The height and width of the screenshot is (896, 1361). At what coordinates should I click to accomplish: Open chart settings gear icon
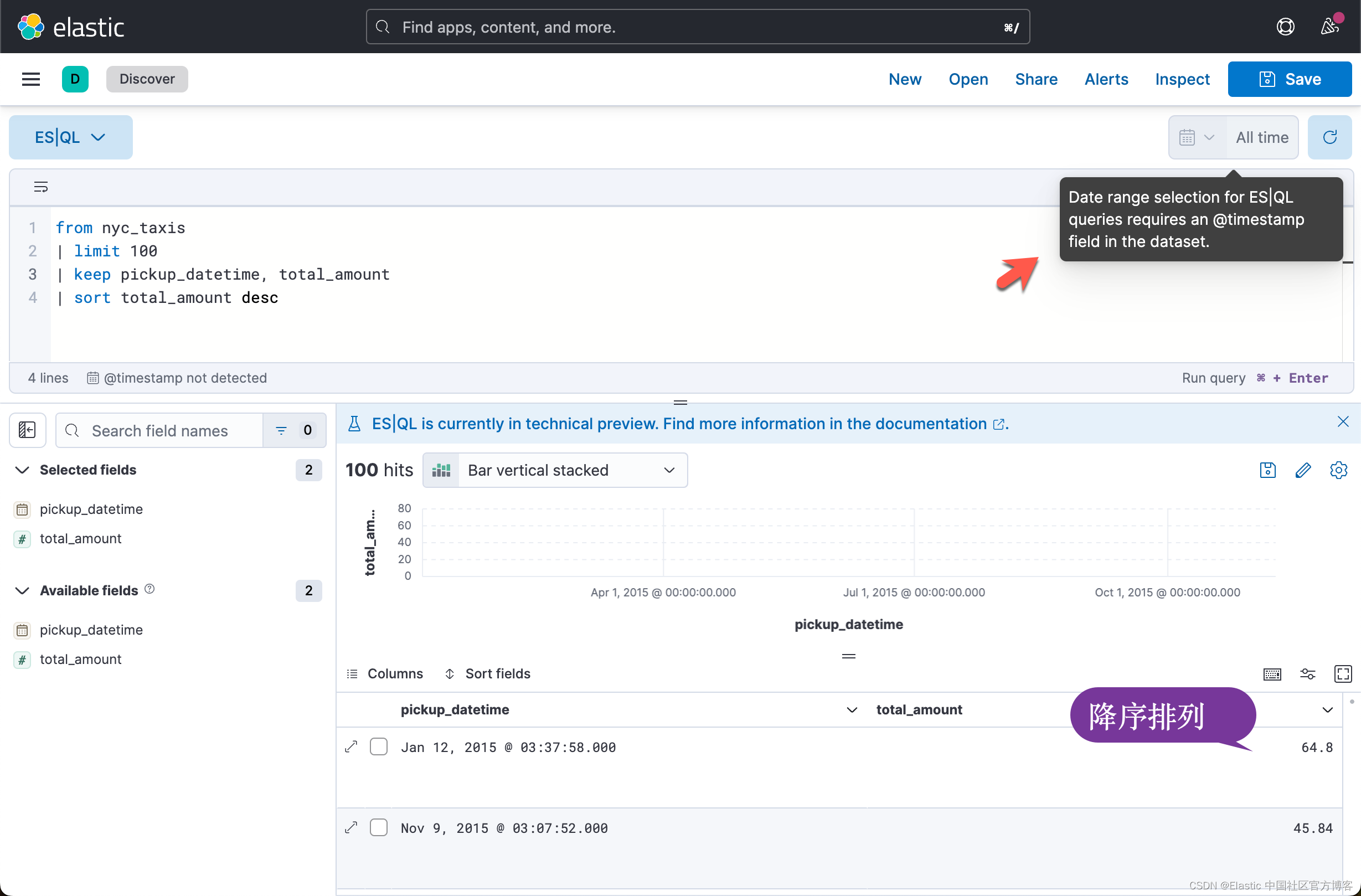tap(1338, 470)
